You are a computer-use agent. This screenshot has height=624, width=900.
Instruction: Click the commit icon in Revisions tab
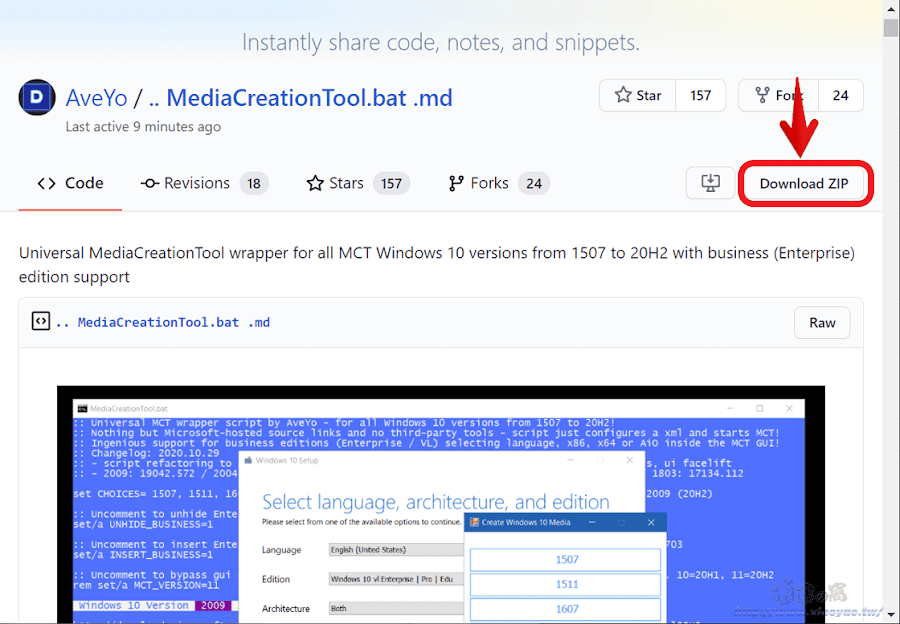point(150,183)
